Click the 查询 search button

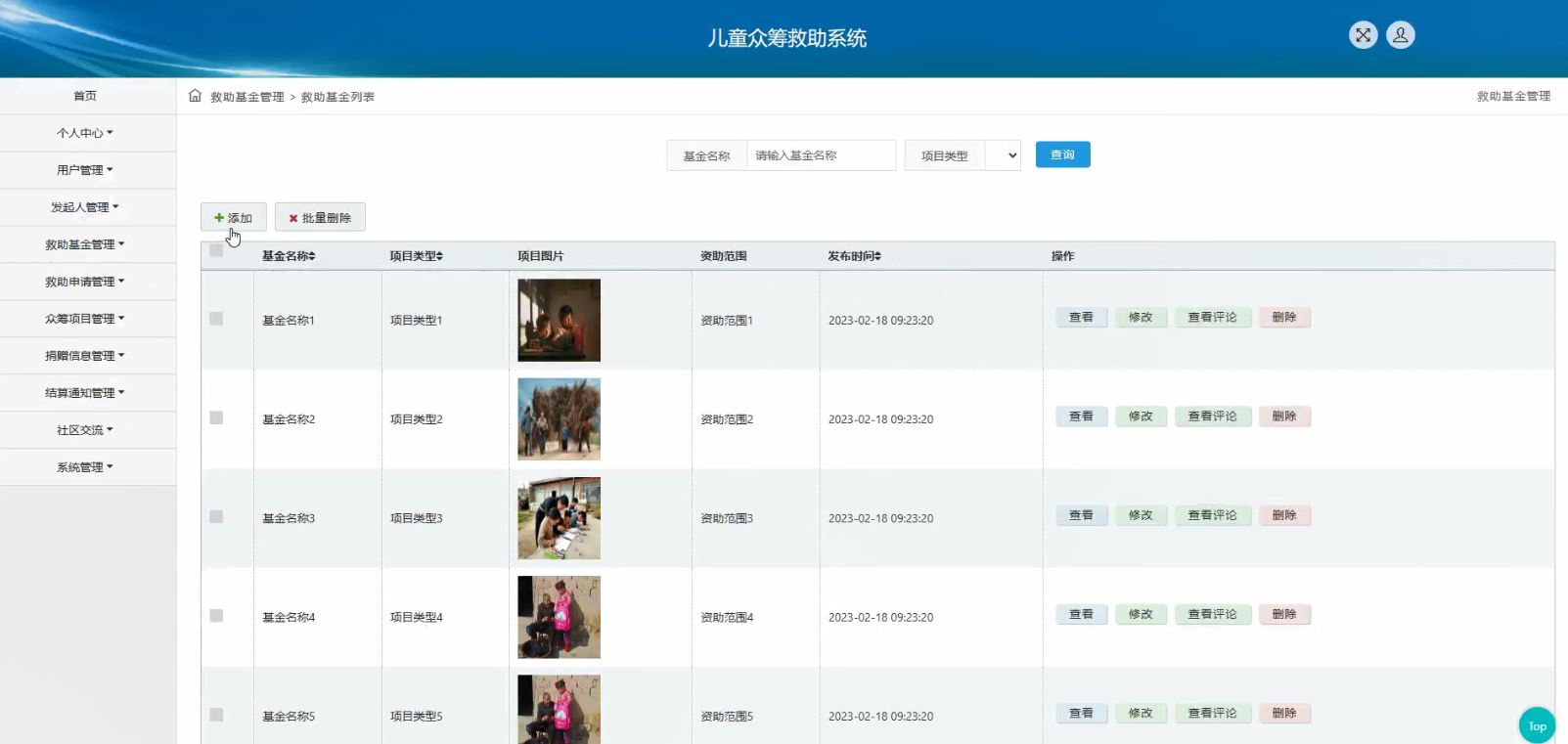(x=1062, y=154)
